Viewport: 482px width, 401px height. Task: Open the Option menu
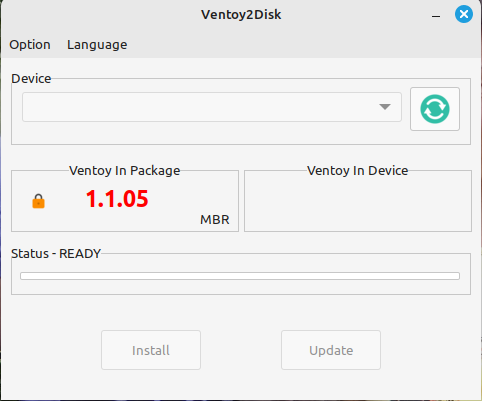point(30,45)
